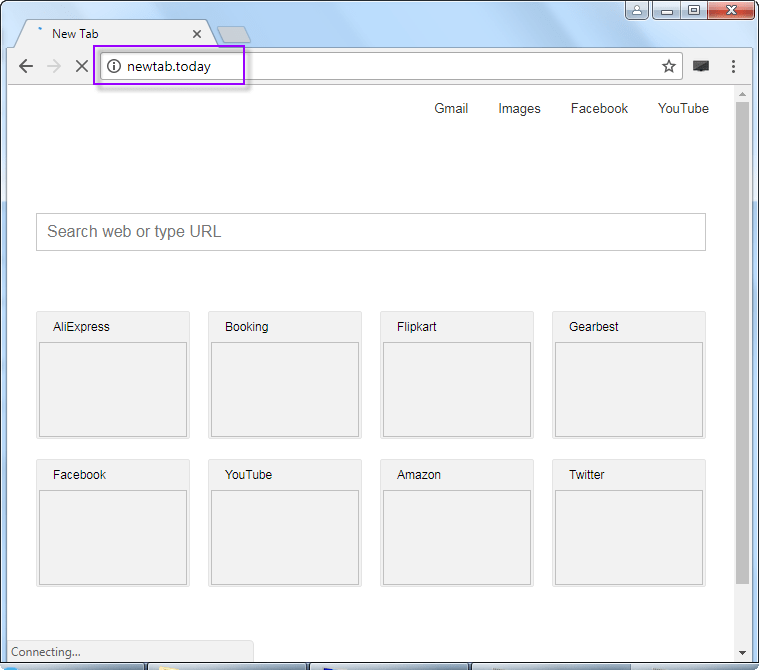Bookmark this page with the star icon
Viewport: 759px width, 670px height.
(x=668, y=66)
